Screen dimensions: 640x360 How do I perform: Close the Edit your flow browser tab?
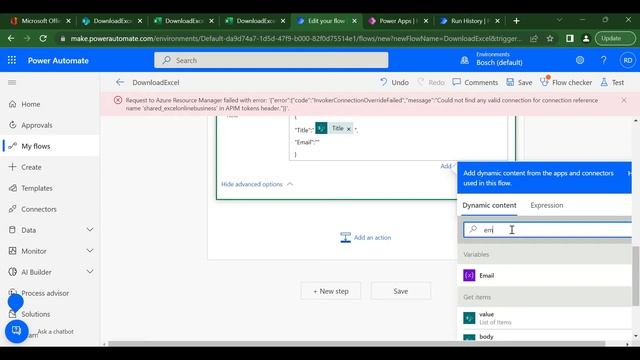354,21
